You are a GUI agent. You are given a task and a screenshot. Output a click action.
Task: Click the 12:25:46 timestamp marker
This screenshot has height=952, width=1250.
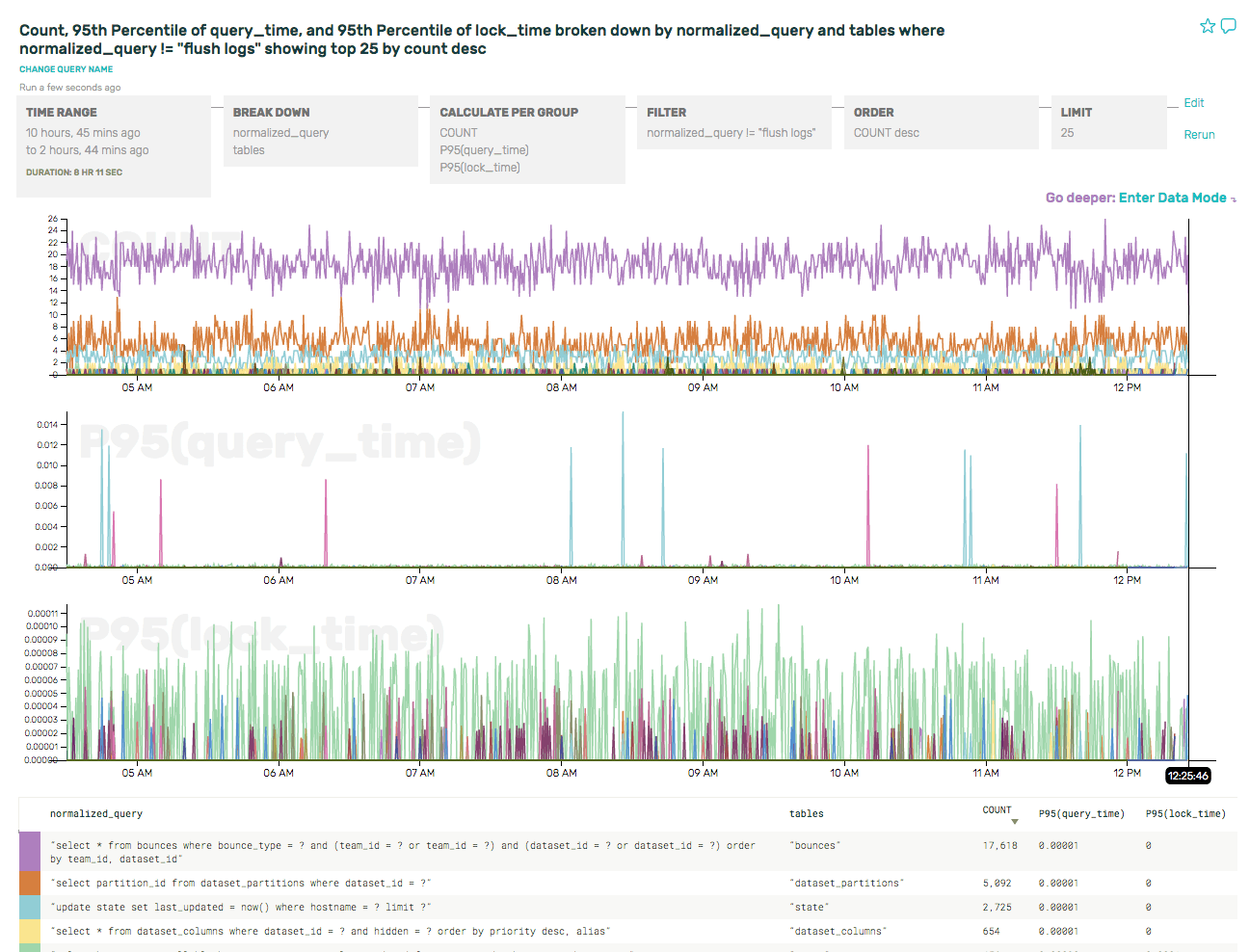[1185, 775]
